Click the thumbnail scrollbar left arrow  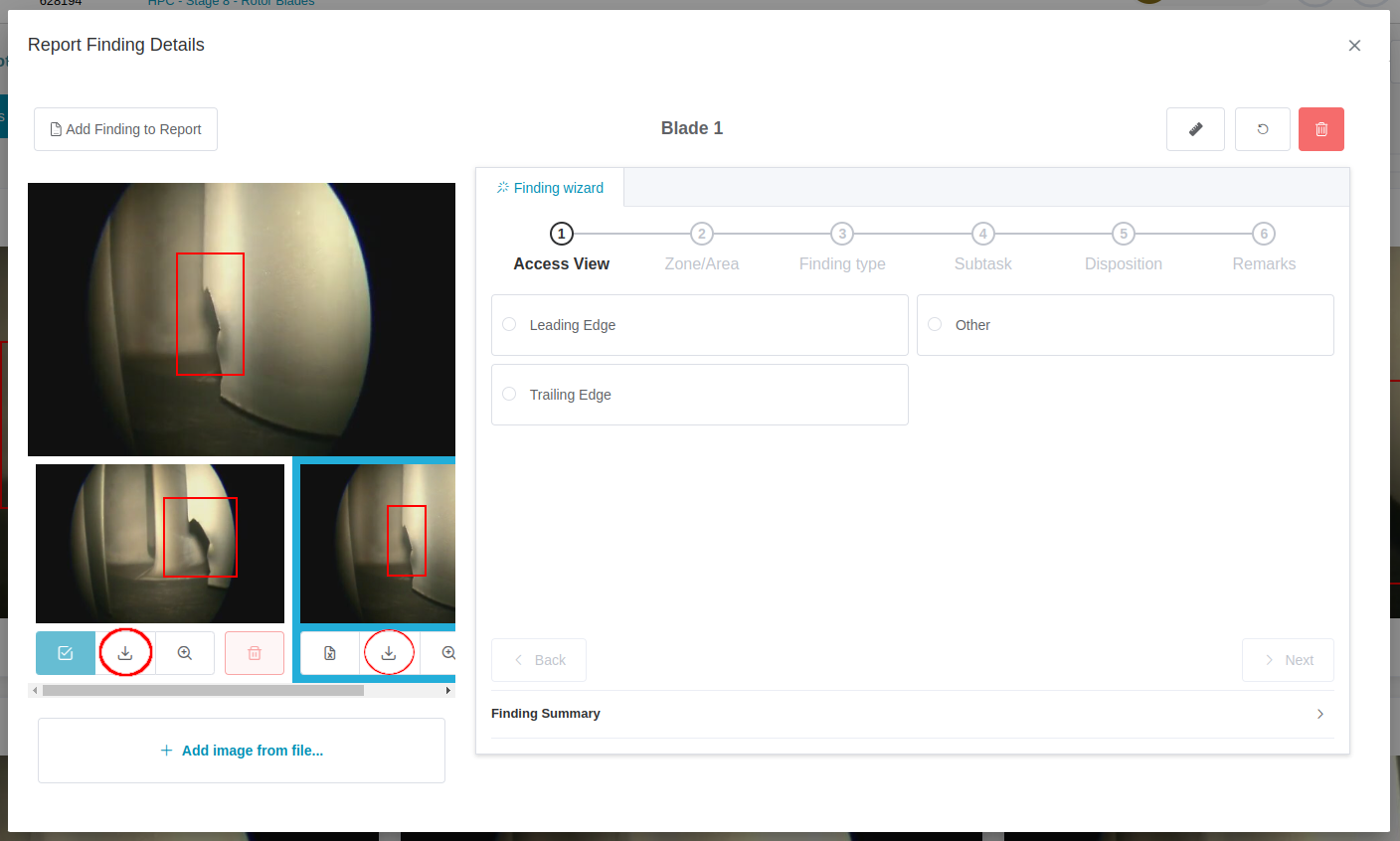pos(35,690)
